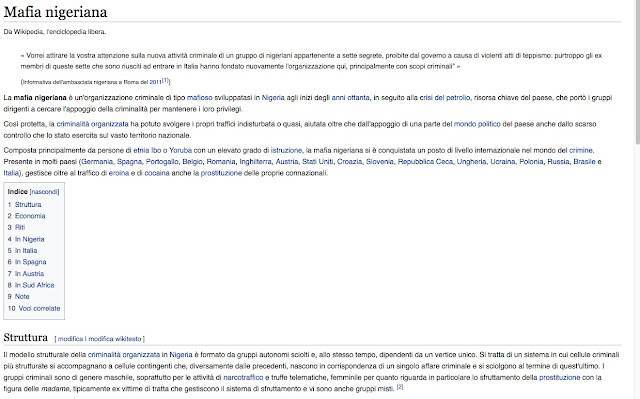The height and width of the screenshot is (399, 640).
Task: Open footnote reference [2] after gruppi misti
Action: pos(400,387)
